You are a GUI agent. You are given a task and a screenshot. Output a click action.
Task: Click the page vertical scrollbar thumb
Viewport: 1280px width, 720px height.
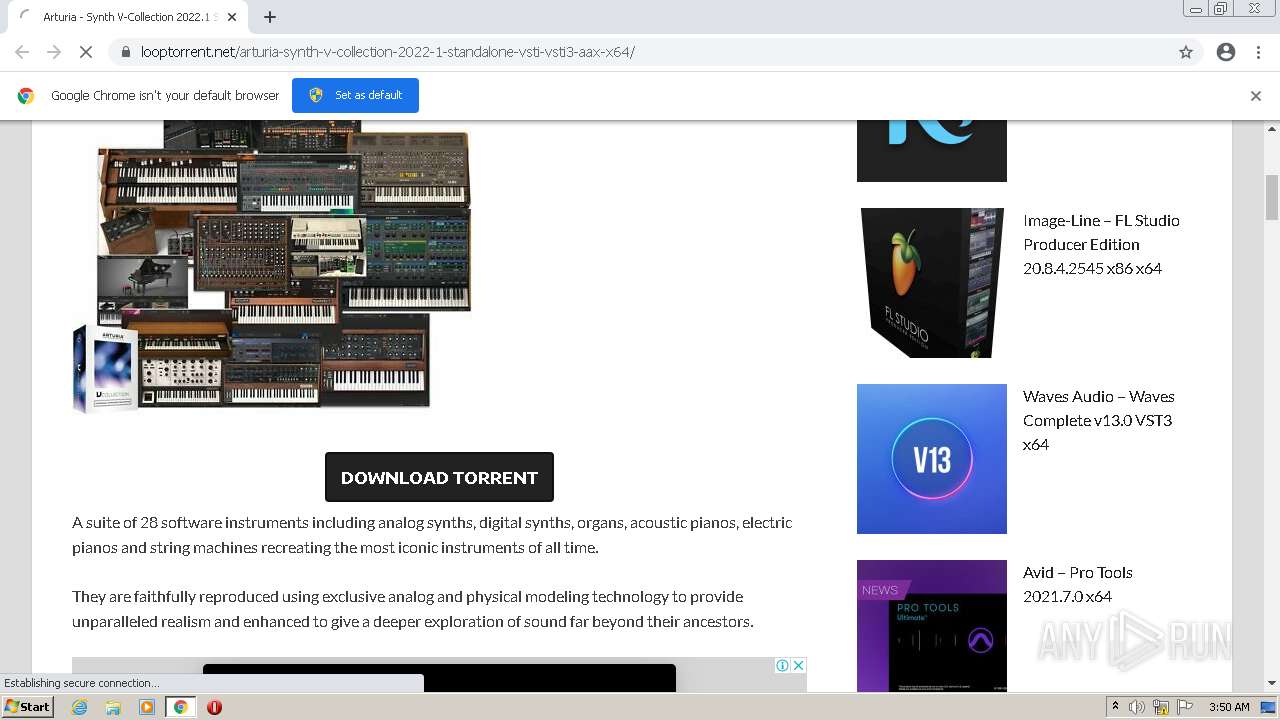pyautogui.click(x=1272, y=197)
